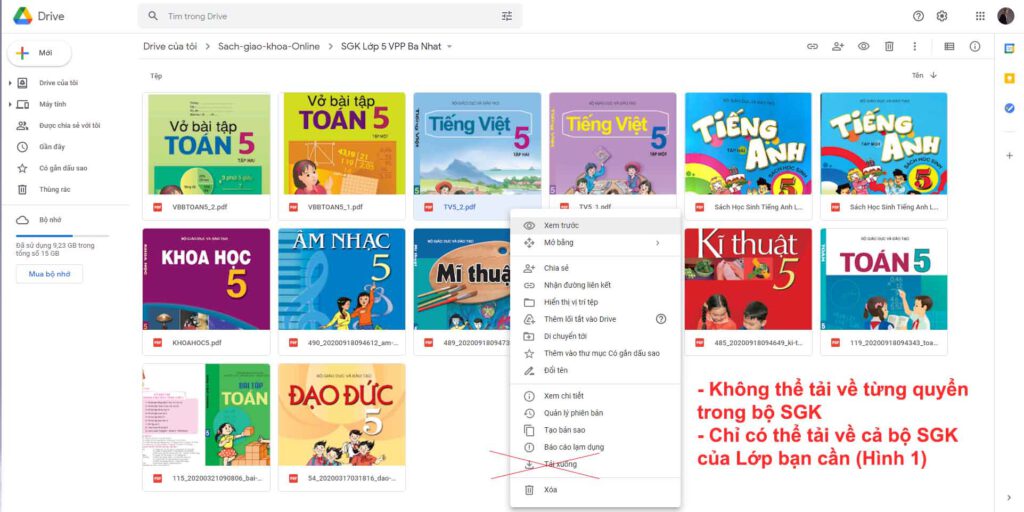Click the help icon beside Thêm lối tắt vào Drive
This screenshot has width=1024, height=512.
point(661,319)
